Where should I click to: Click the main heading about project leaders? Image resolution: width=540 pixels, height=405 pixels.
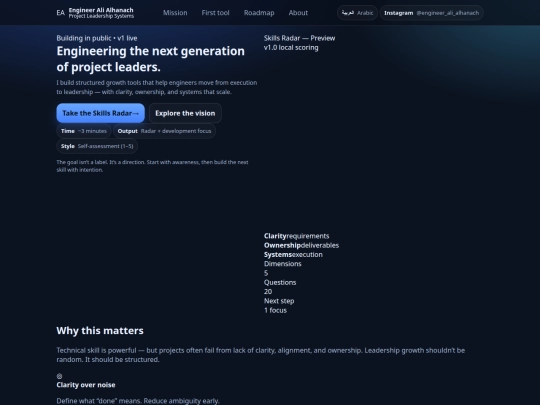pos(150,59)
